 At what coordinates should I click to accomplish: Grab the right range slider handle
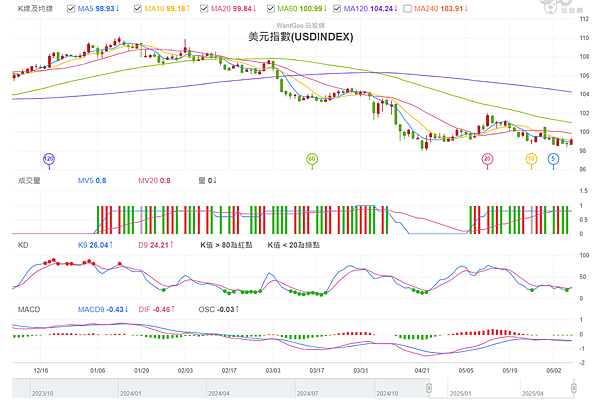point(574,388)
